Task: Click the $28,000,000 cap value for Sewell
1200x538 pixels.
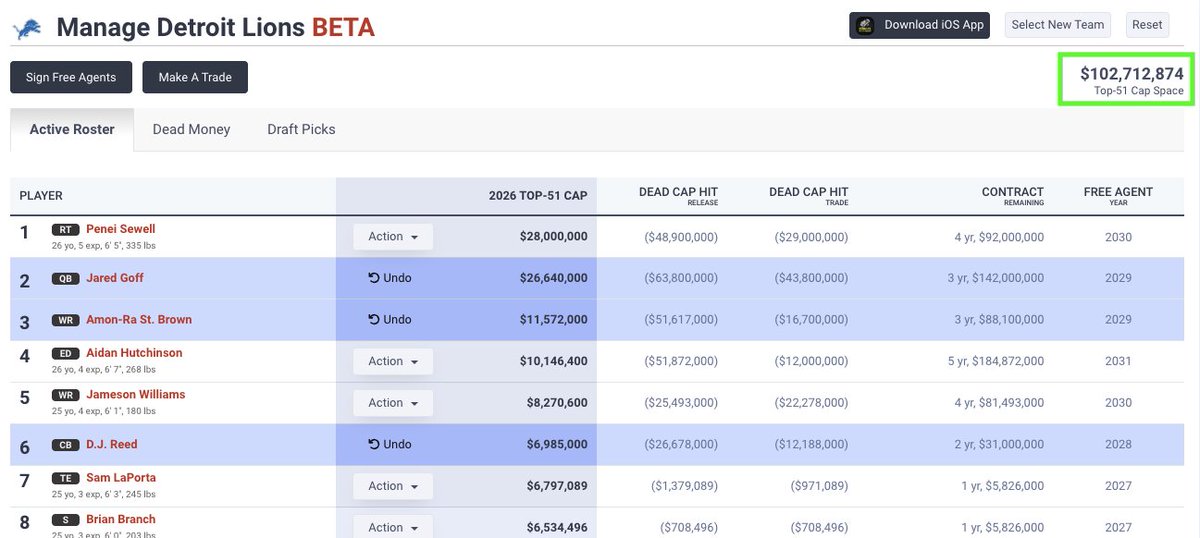Action: pyautogui.click(x=553, y=237)
